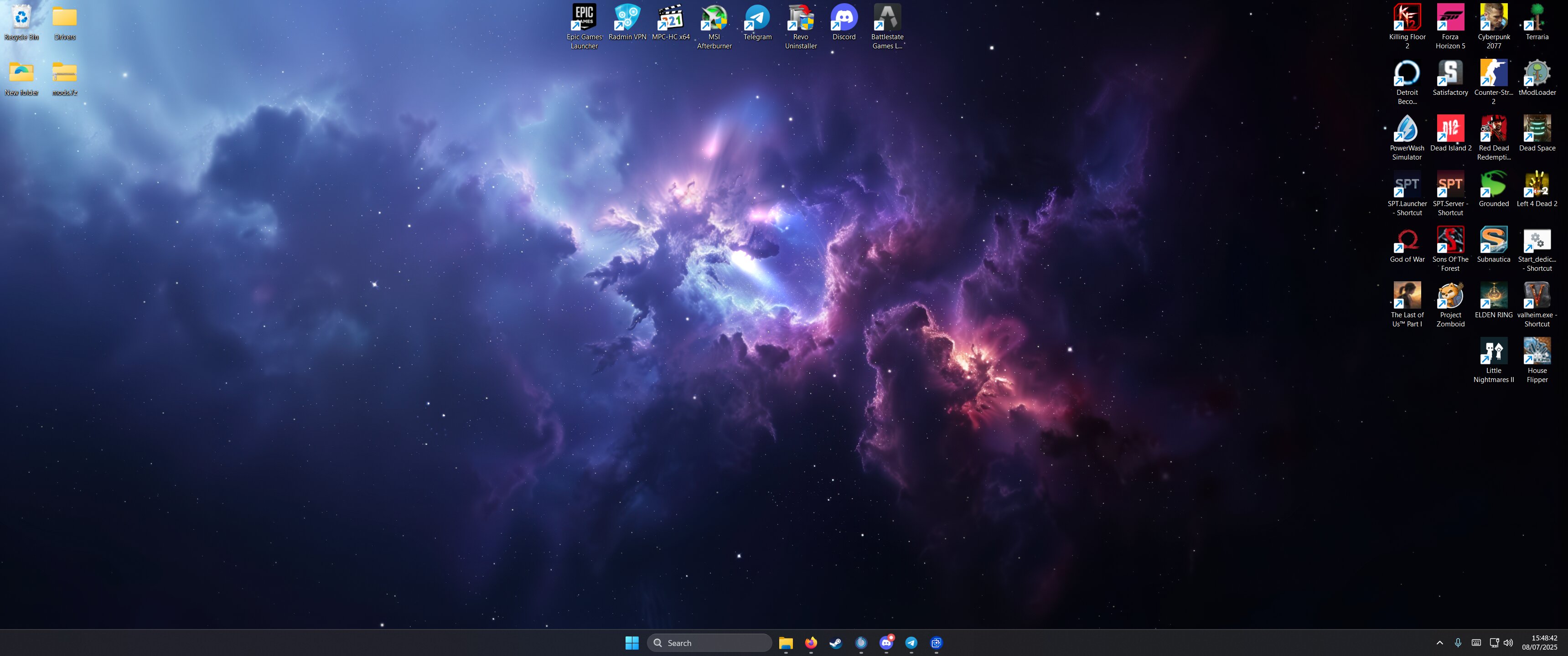The height and width of the screenshot is (656, 1568).
Task: Select the 'New folder' desktop icon
Action: point(21,78)
